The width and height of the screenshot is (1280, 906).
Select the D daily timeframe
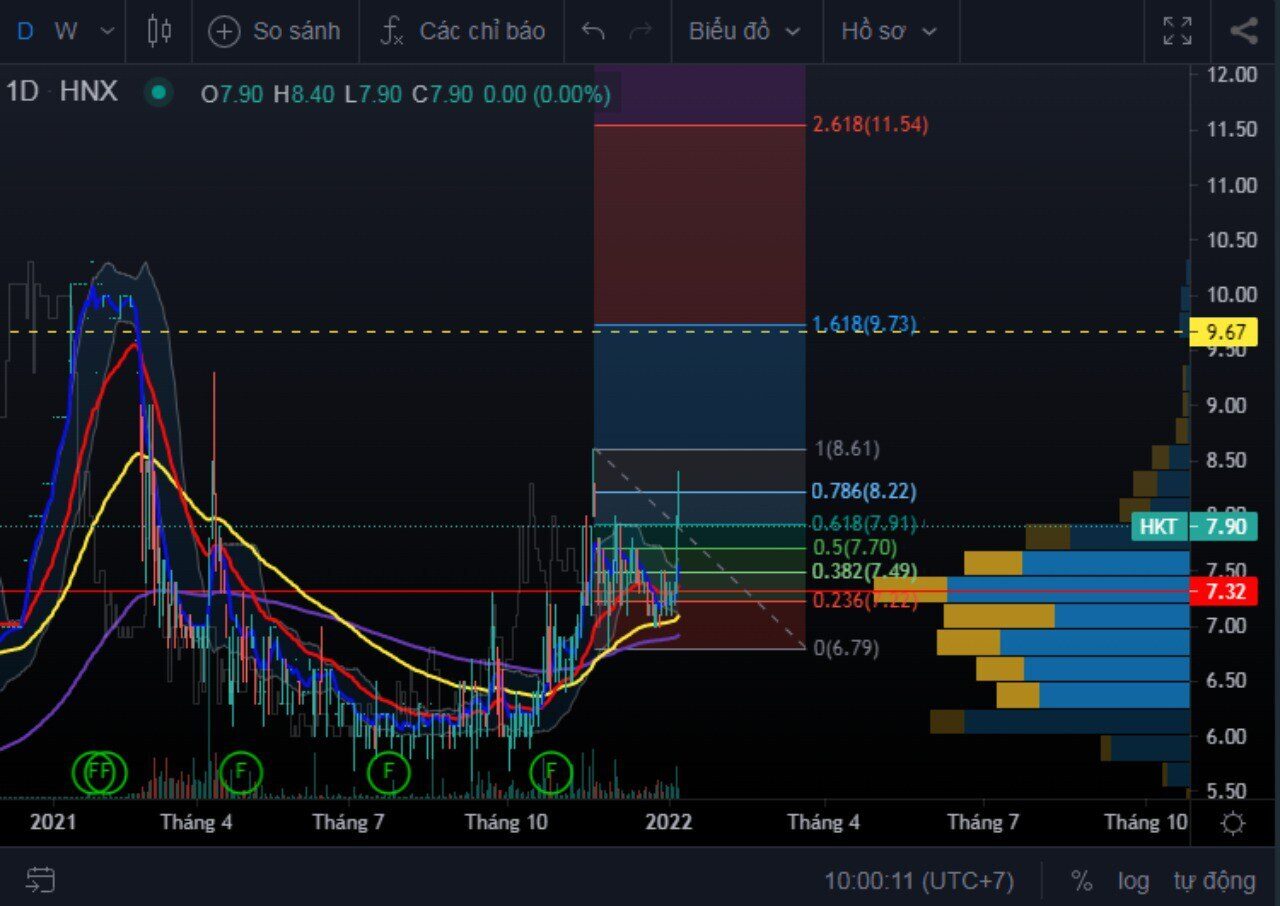(25, 31)
